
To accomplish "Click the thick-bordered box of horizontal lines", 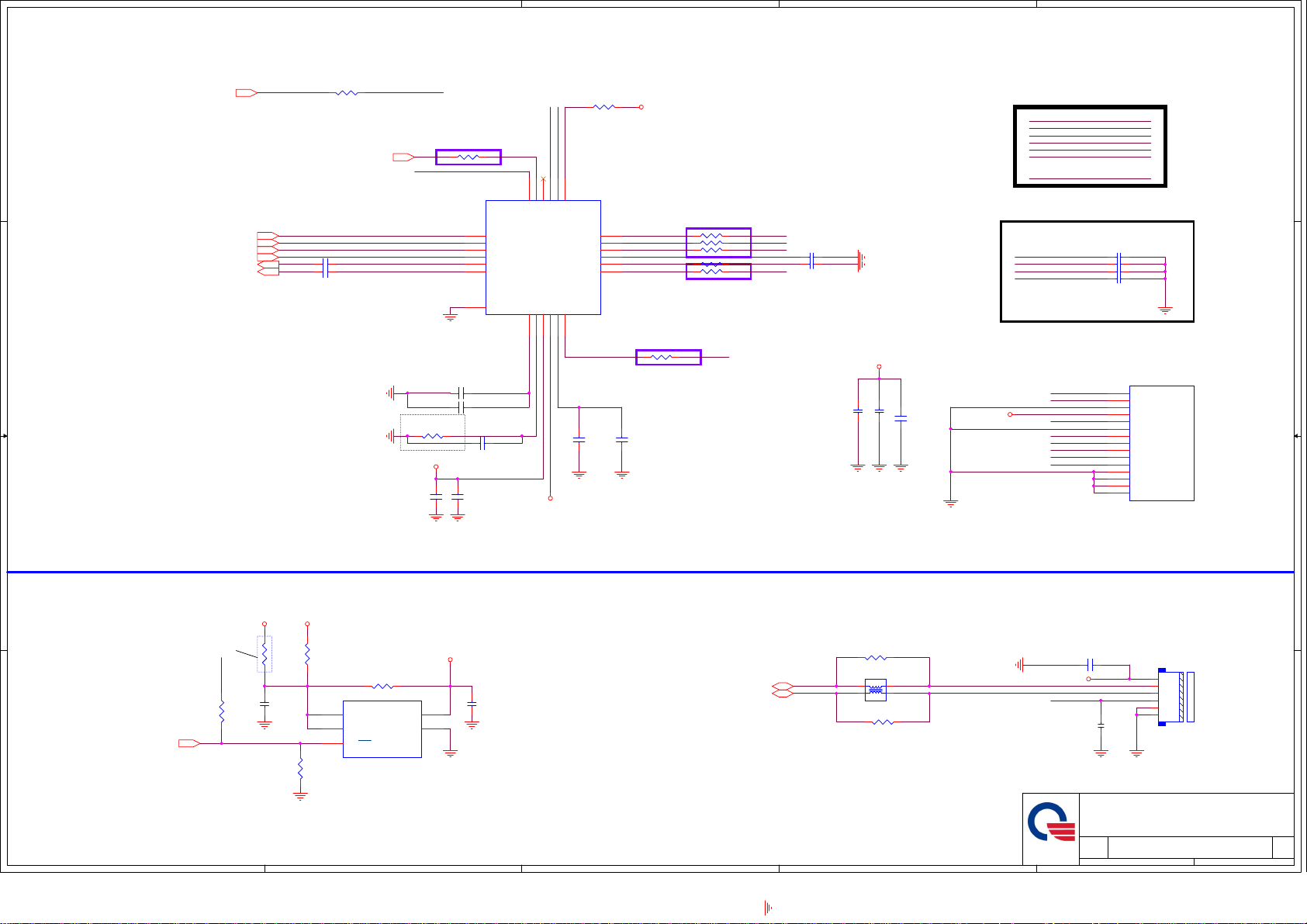I will (1090, 147).
